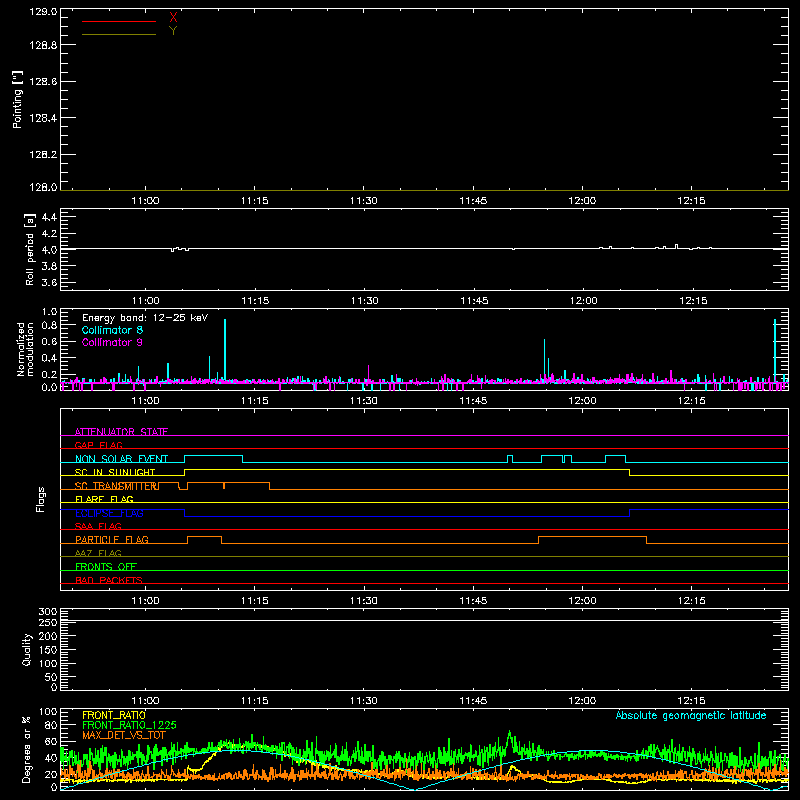The width and height of the screenshot is (800, 800).
Task: Click the FRONTS_OFF flag label
Action: (105, 566)
